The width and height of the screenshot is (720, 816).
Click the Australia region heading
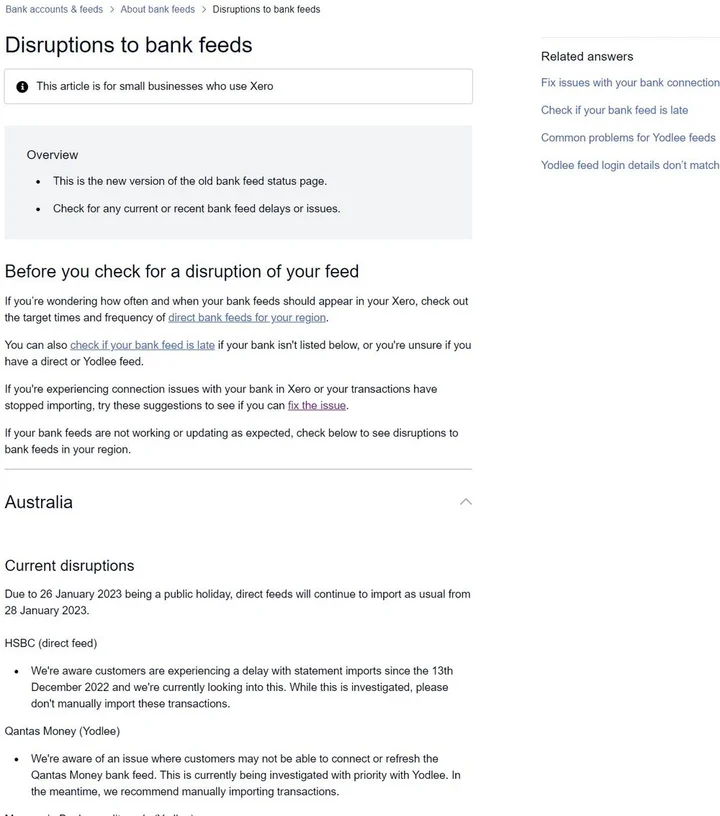tap(39, 502)
